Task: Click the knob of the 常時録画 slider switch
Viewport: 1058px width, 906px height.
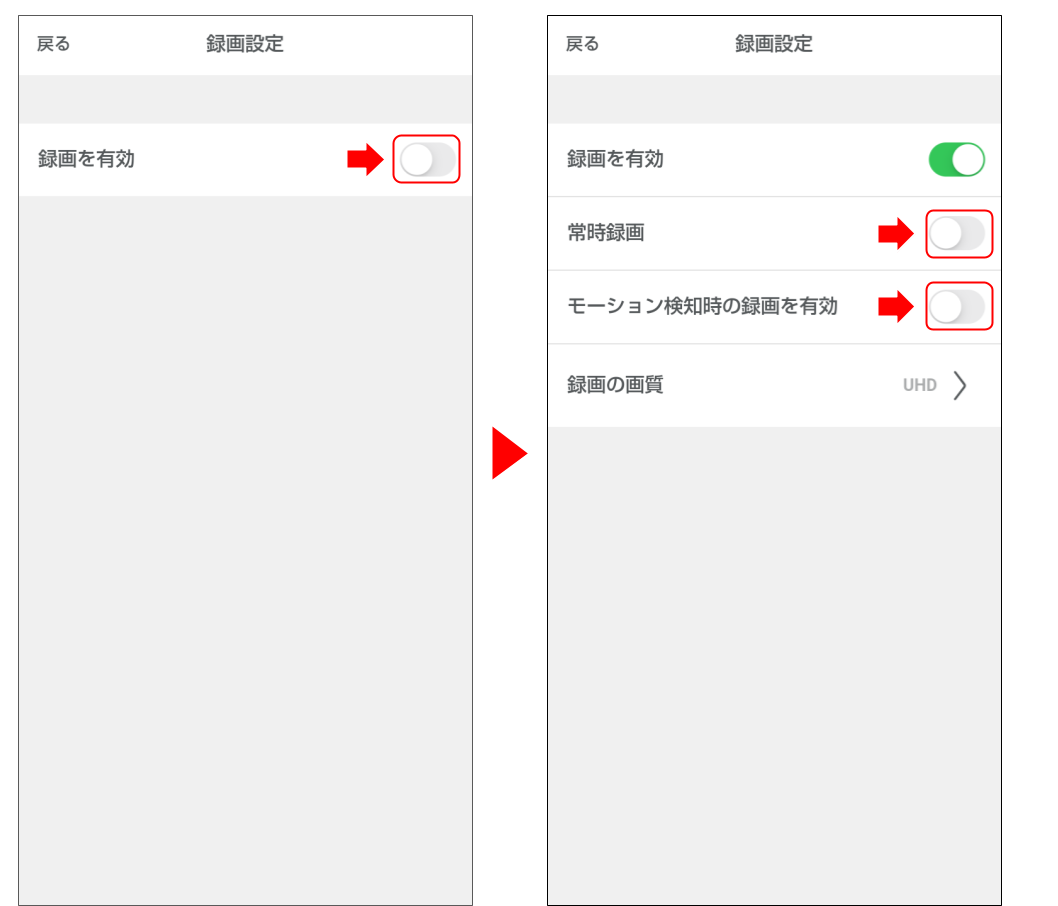Action: tap(946, 234)
